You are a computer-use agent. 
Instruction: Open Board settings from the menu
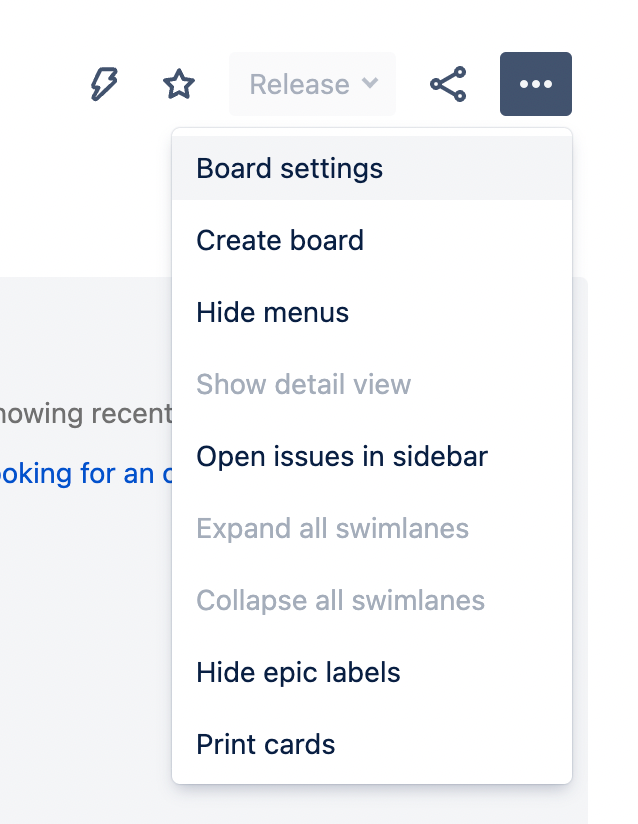(x=372, y=168)
